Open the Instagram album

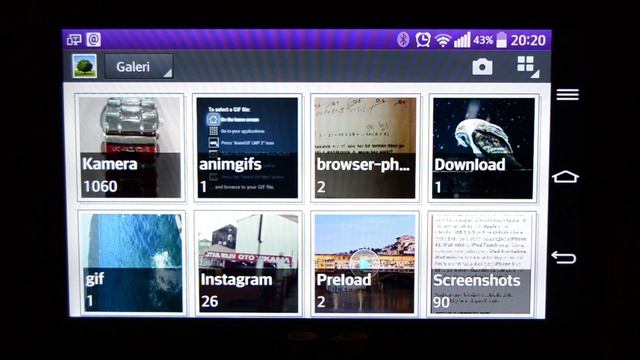[249, 264]
